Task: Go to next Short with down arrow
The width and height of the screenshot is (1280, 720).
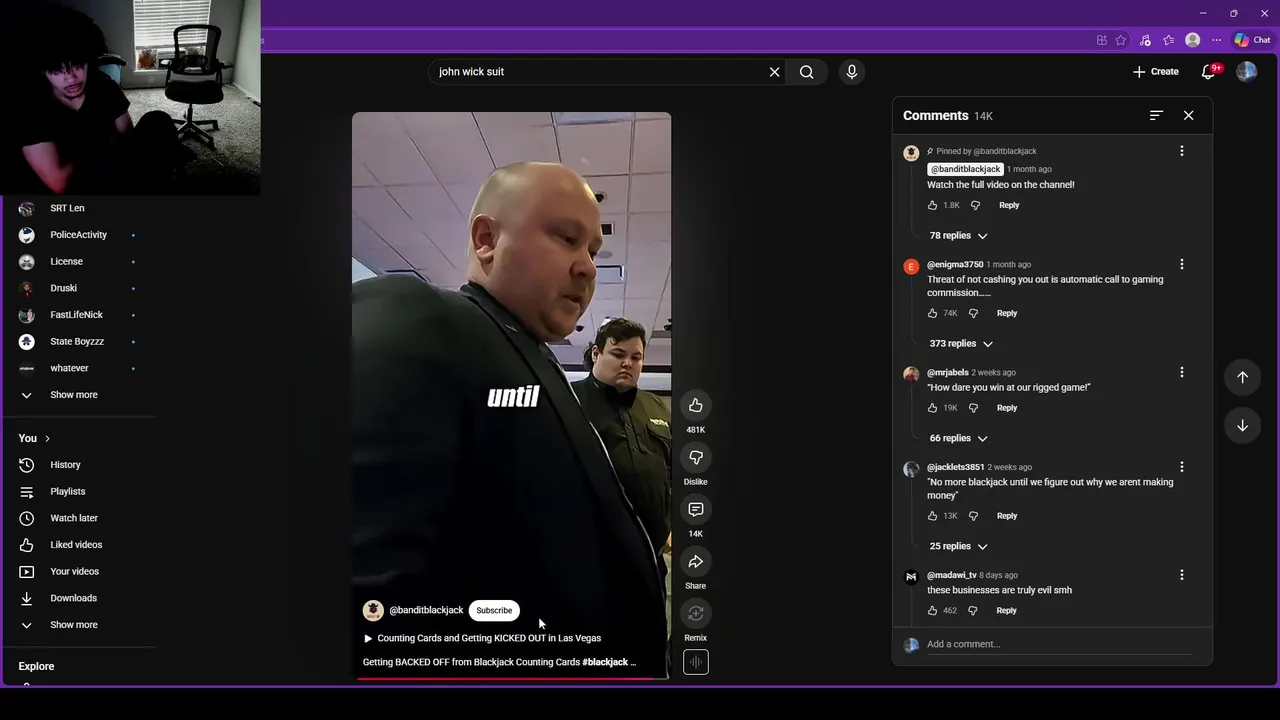Action: [1242, 425]
